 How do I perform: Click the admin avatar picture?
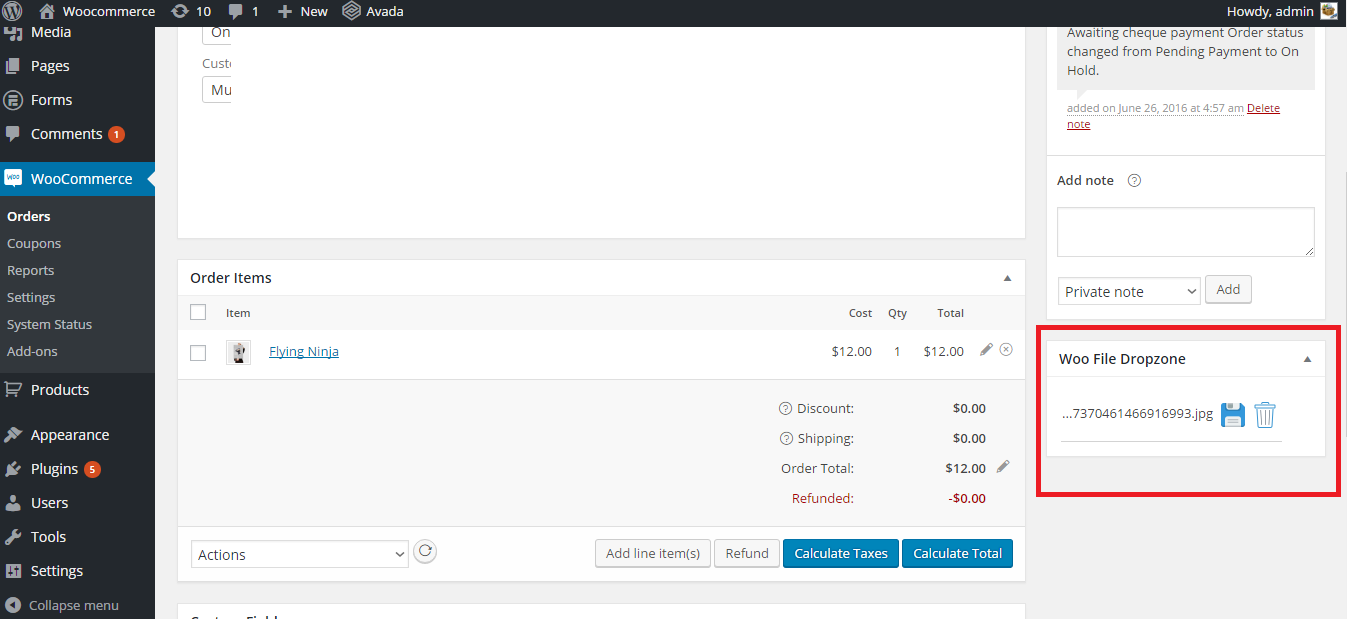click(1329, 11)
